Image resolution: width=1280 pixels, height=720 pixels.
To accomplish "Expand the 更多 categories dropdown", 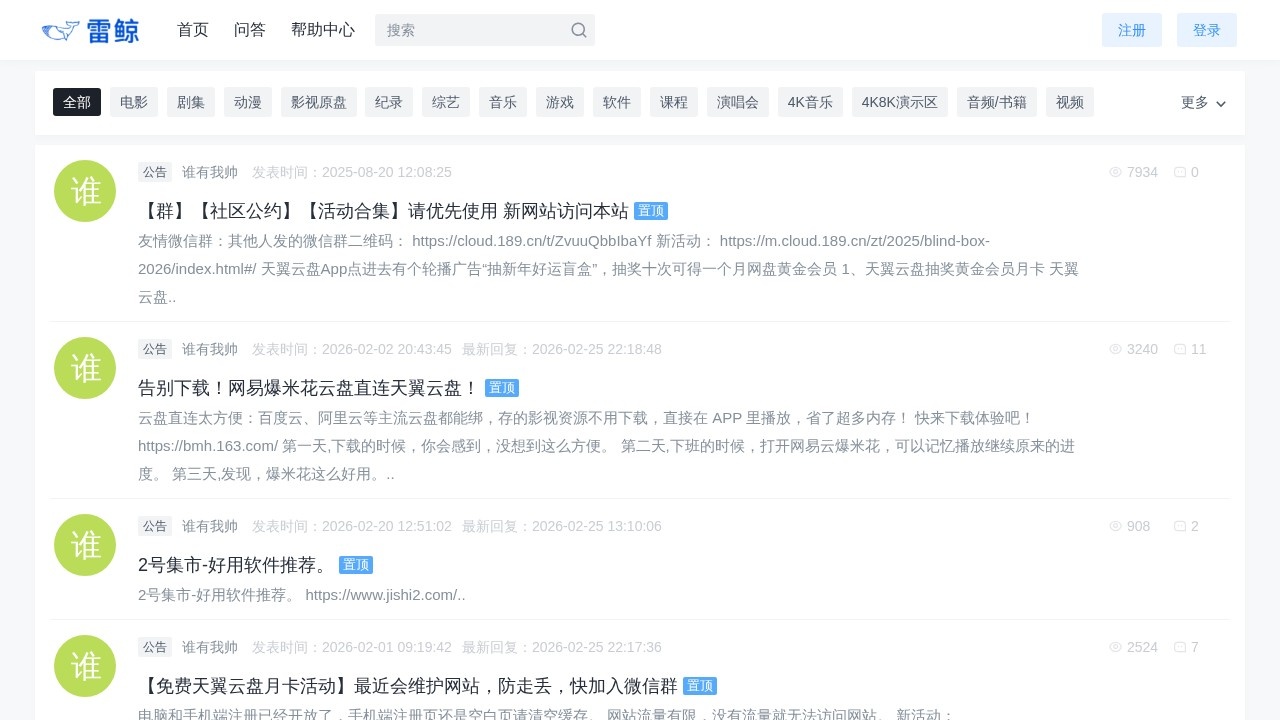I will pyautogui.click(x=1203, y=102).
